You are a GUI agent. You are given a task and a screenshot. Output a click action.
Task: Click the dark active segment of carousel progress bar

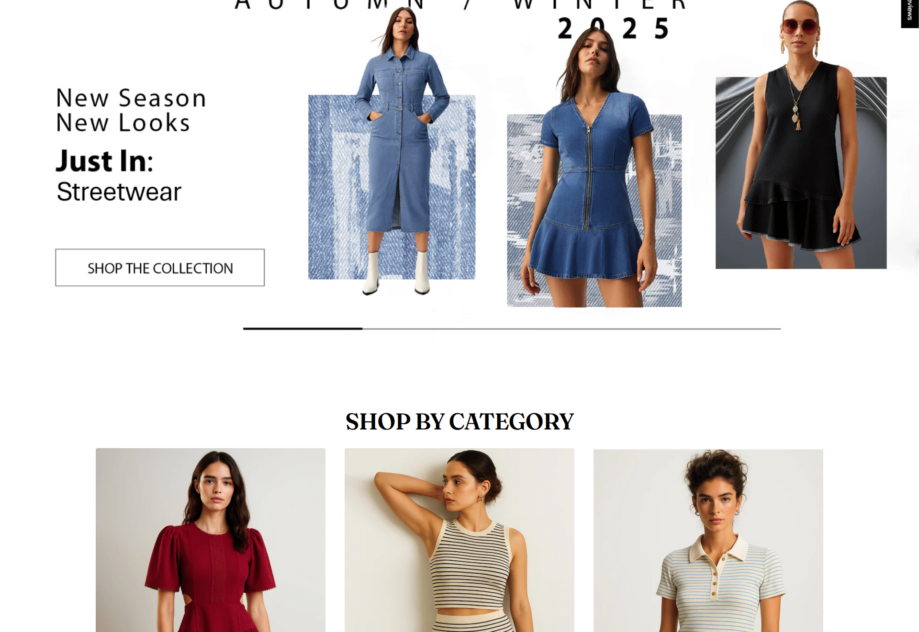302,329
